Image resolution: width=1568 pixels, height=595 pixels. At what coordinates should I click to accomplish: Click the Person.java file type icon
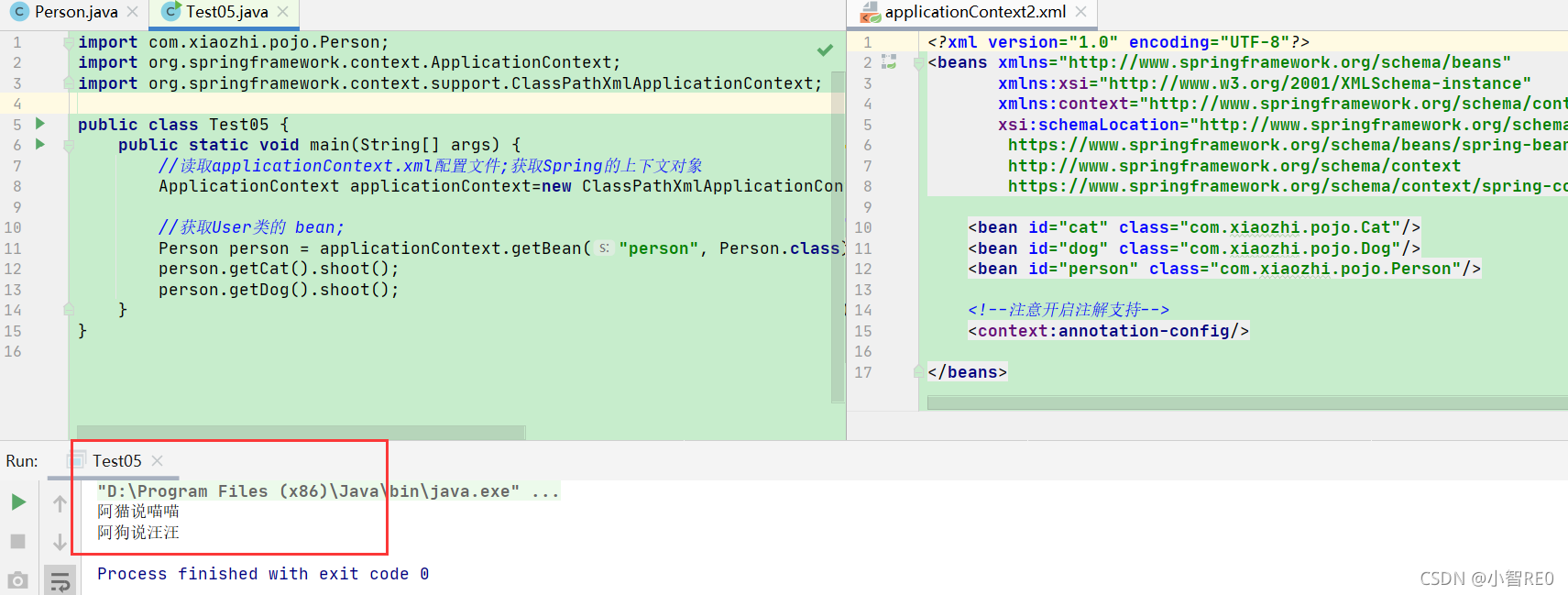click(x=19, y=12)
